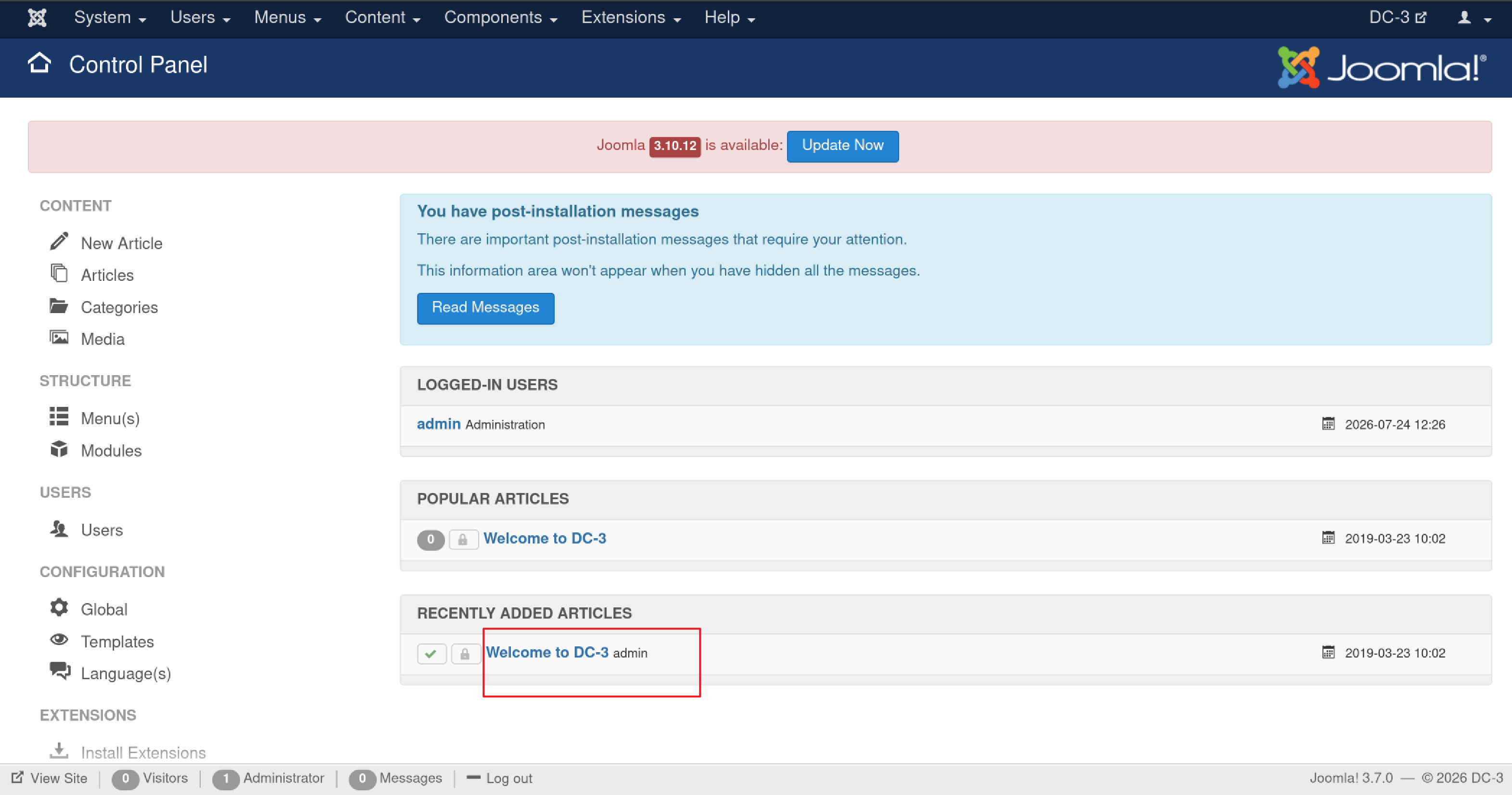
Task: Open the Components dropdown menu
Action: point(501,18)
